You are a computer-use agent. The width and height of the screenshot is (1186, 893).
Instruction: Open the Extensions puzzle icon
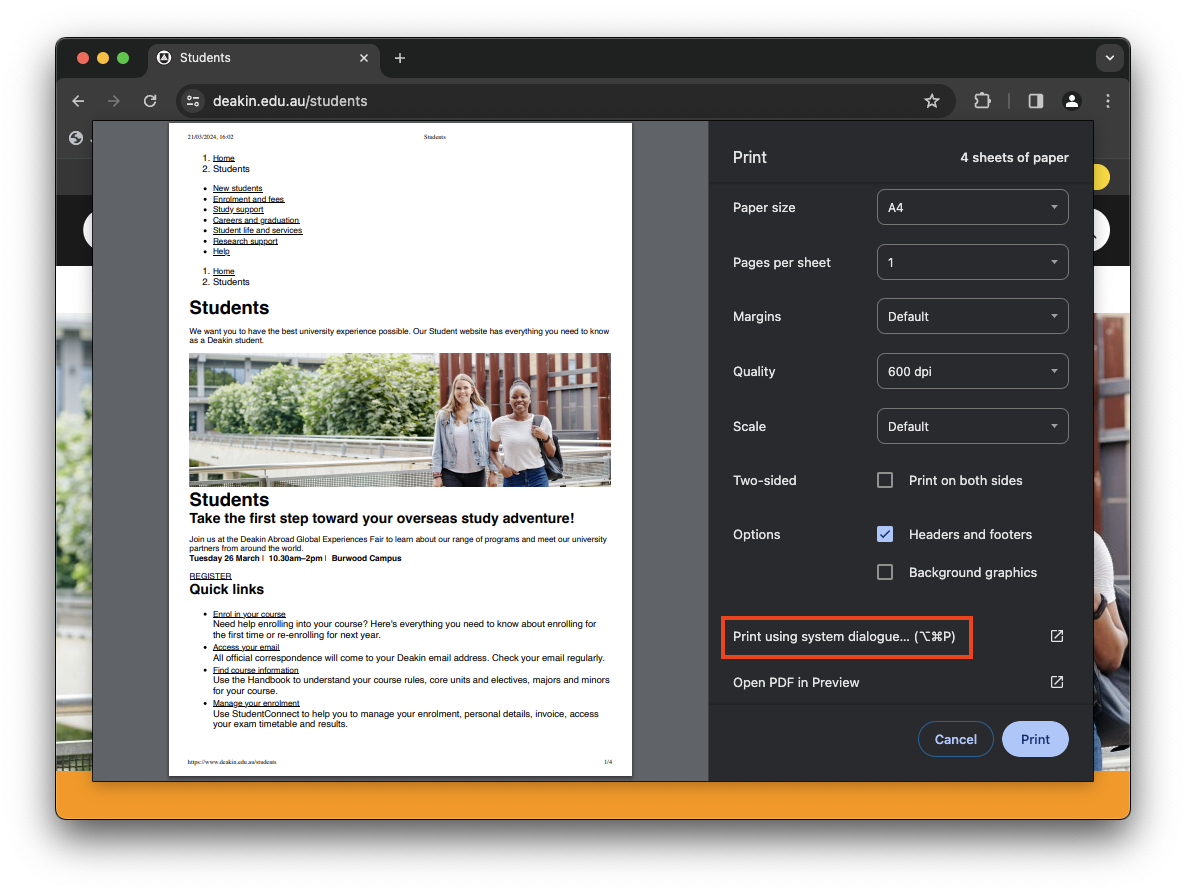[982, 101]
